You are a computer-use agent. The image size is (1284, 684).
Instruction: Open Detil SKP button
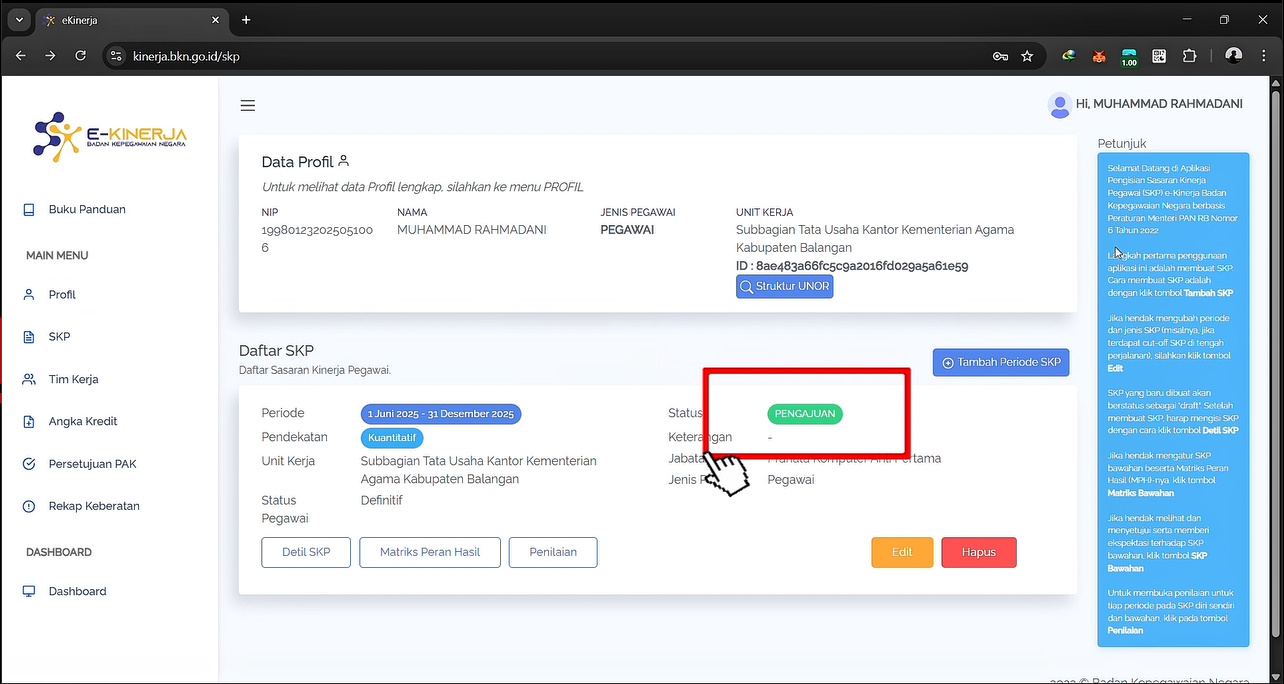click(x=306, y=552)
